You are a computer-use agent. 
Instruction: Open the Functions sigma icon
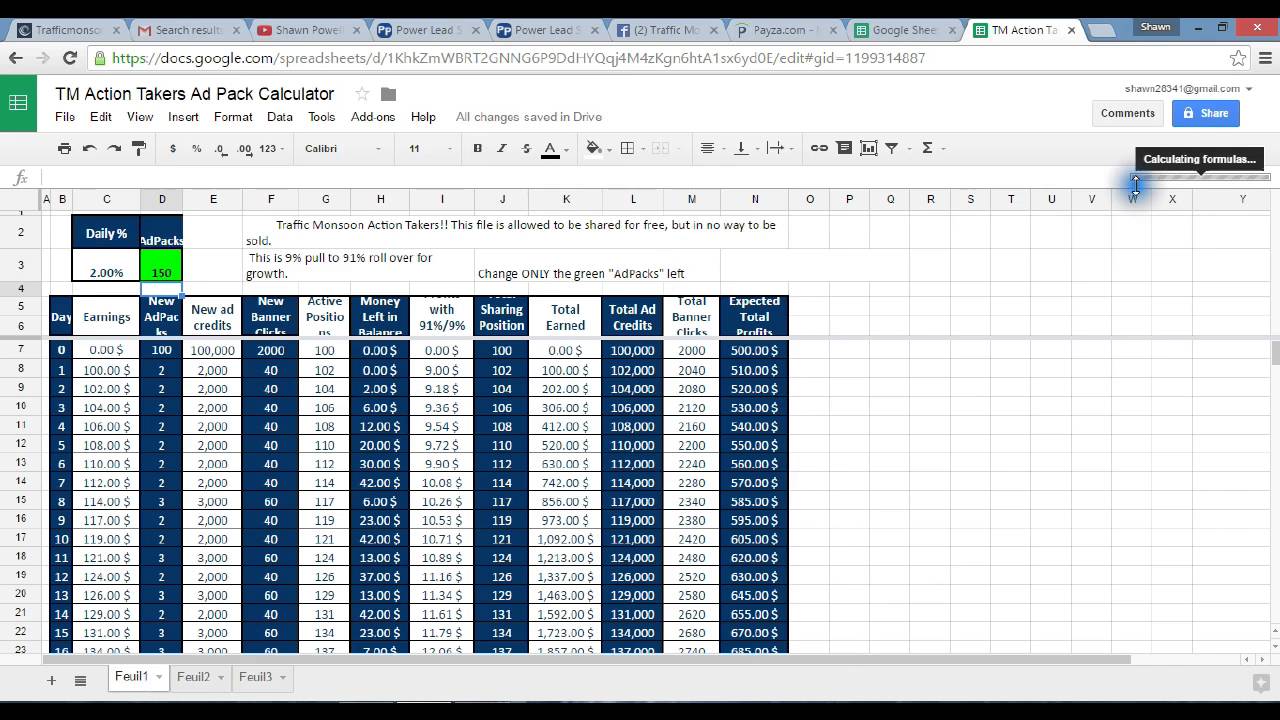click(927, 148)
